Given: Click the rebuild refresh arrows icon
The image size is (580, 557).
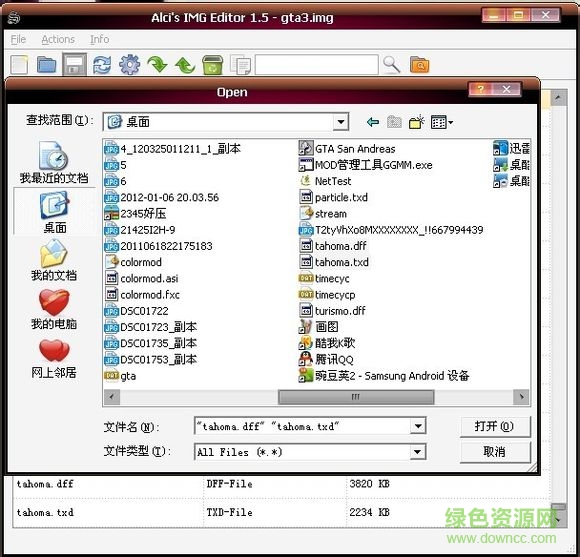Looking at the screenshot, I should point(102,65).
